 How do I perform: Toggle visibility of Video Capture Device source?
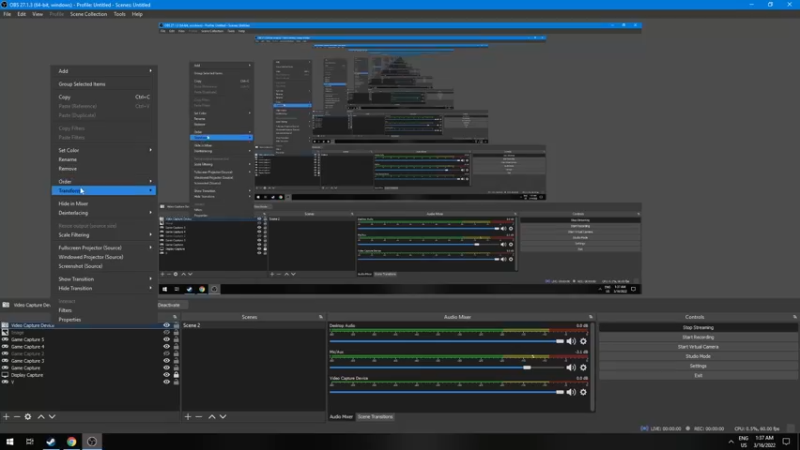coord(166,325)
